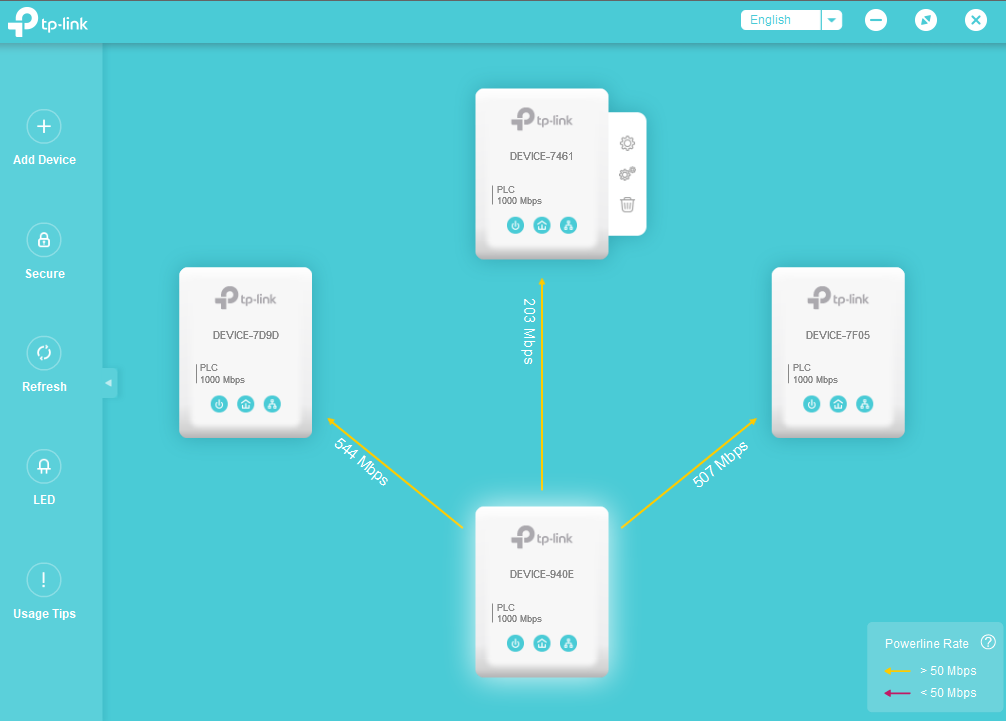Click the network icon on DEVICE-7461
Viewport: 1006px width, 721px height.
click(568, 225)
